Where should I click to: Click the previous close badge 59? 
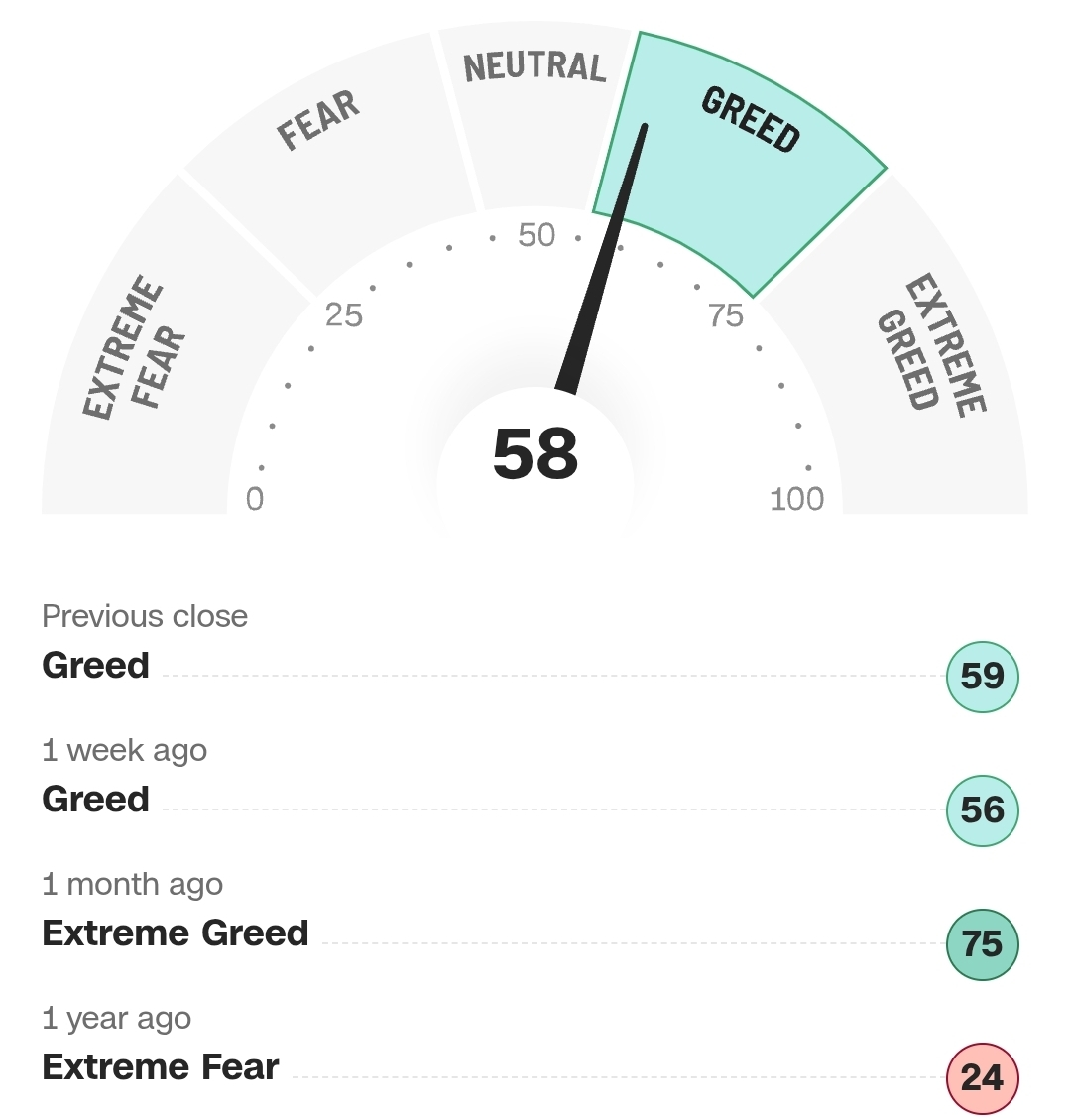click(982, 678)
